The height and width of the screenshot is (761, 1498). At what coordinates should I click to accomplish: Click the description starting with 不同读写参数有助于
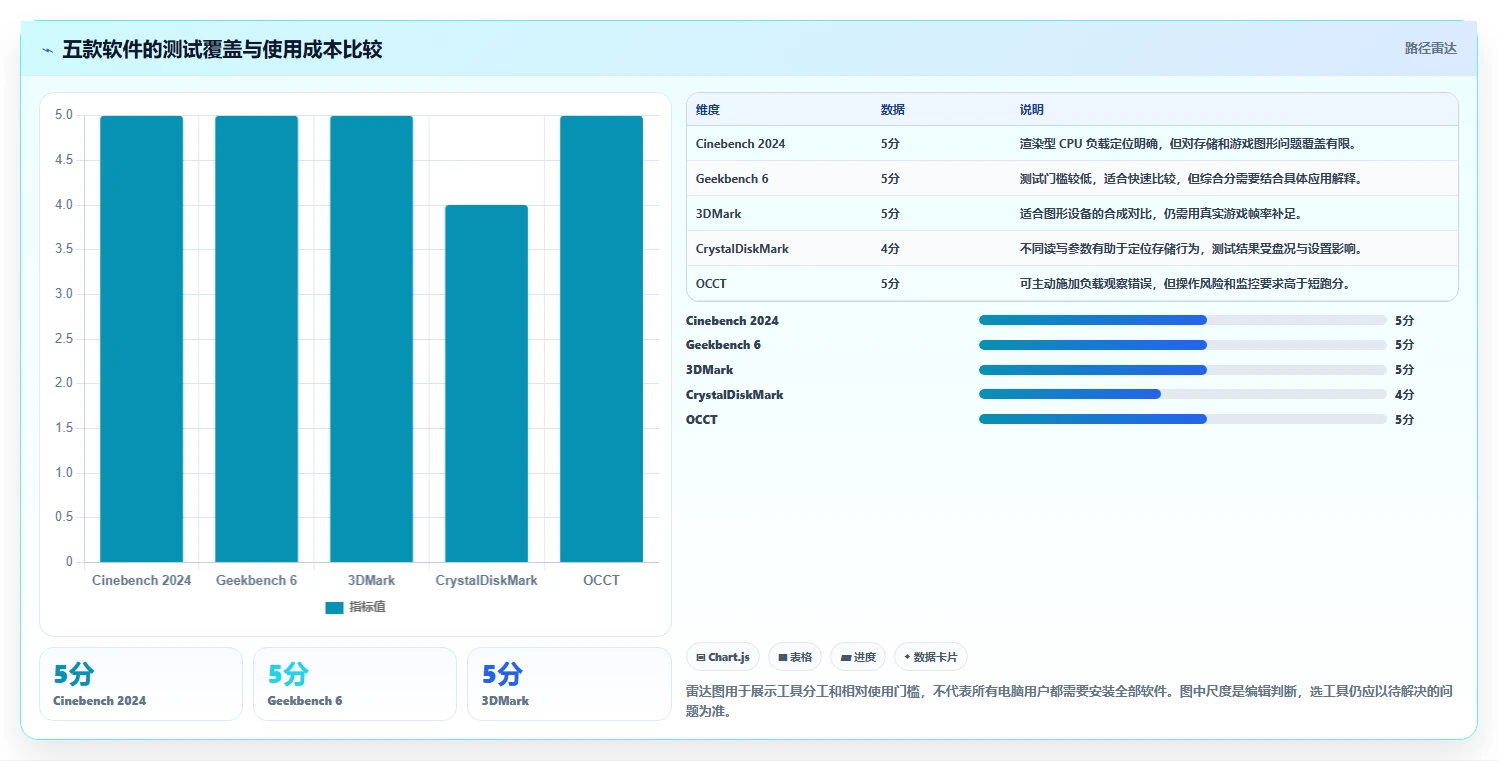click(x=1191, y=249)
